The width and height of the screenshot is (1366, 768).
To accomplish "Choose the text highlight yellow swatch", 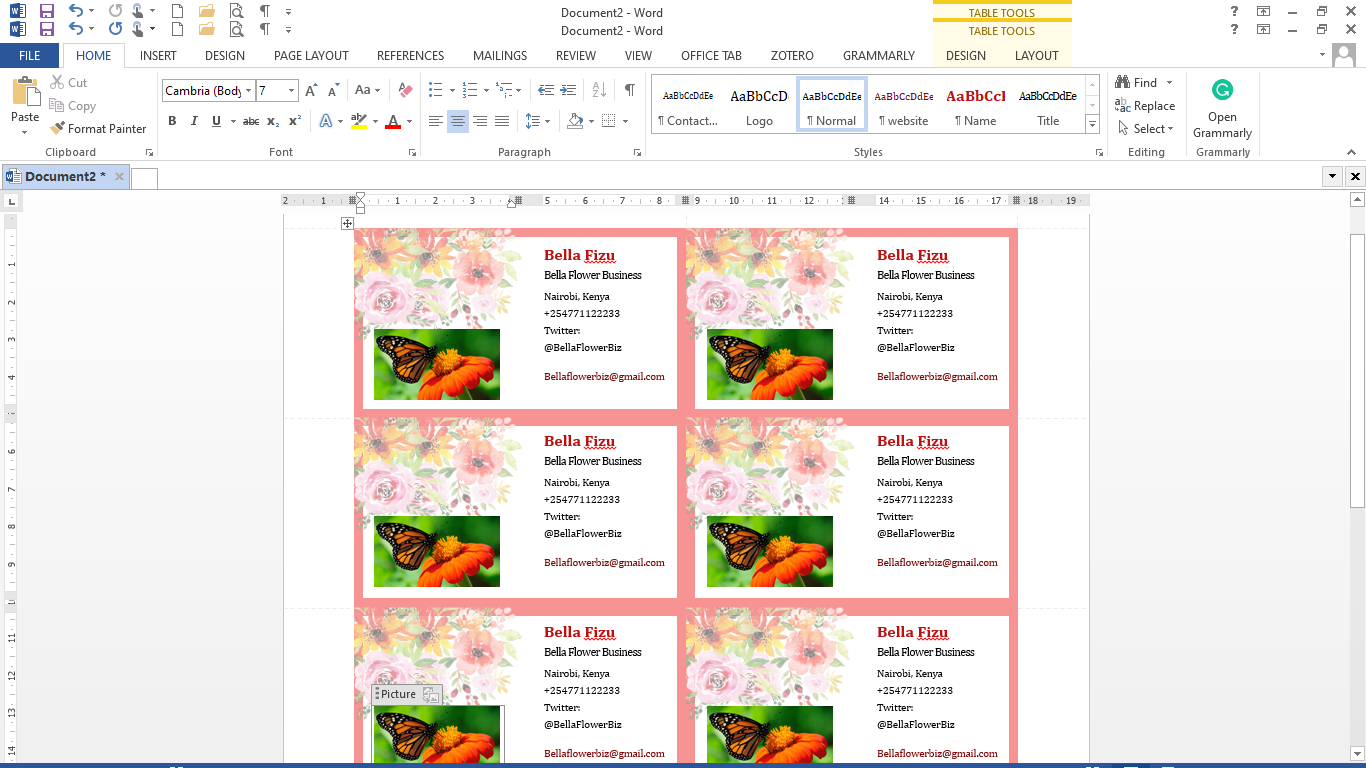I will coord(360,120).
